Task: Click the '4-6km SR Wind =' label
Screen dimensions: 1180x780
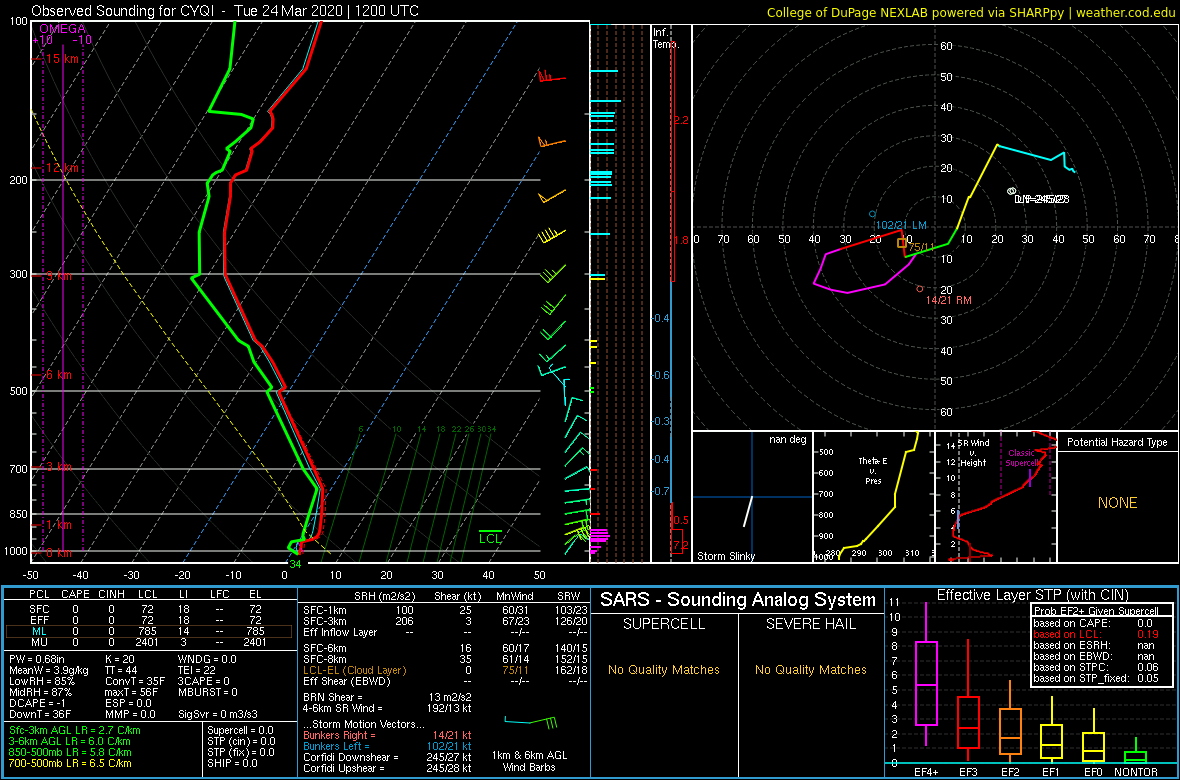Action: point(343,708)
